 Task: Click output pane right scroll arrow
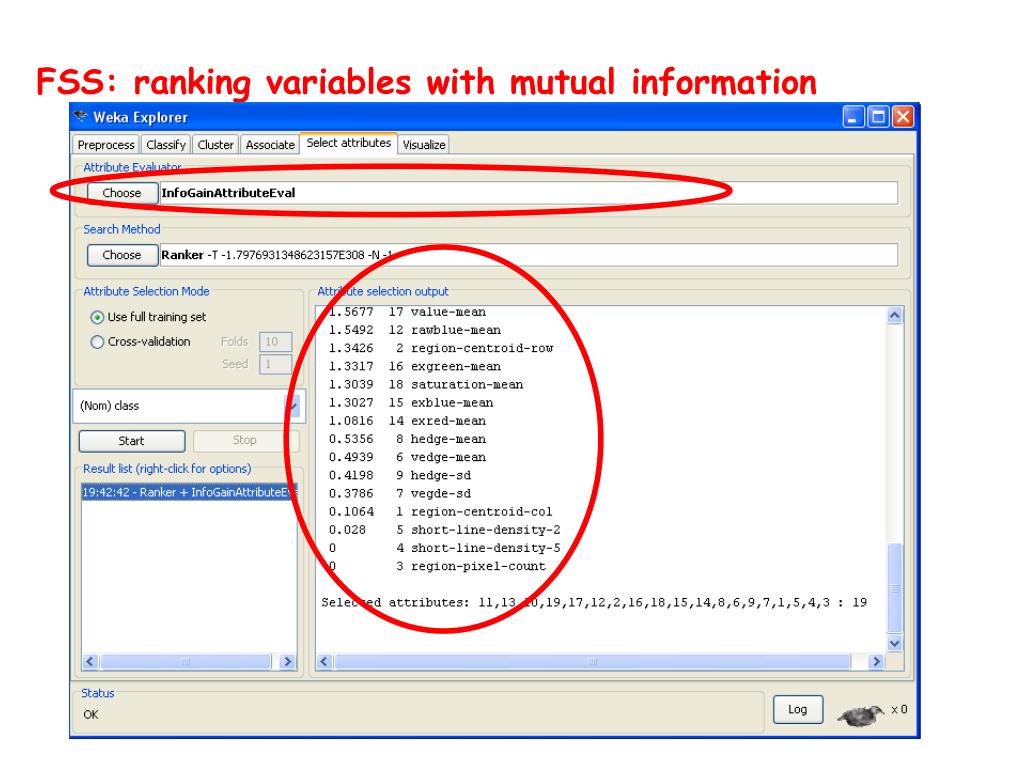coord(876,662)
